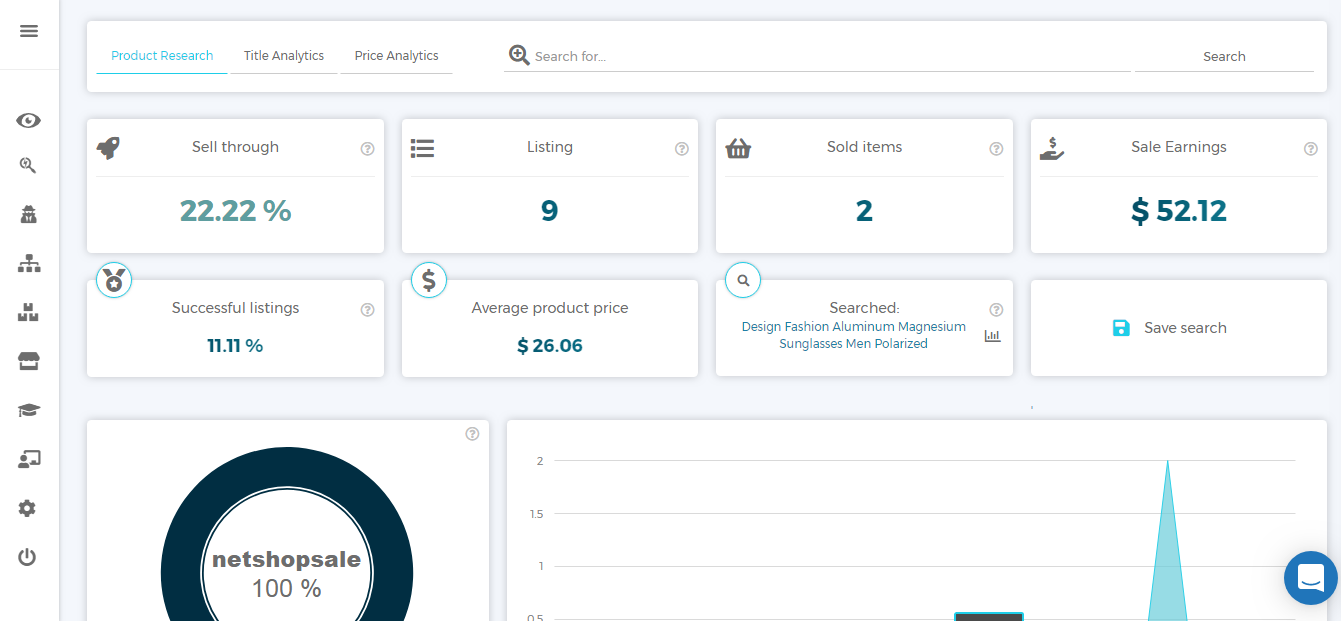Show help tooltip for Sale Earnings
The image size is (1341, 621).
point(1310,149)
